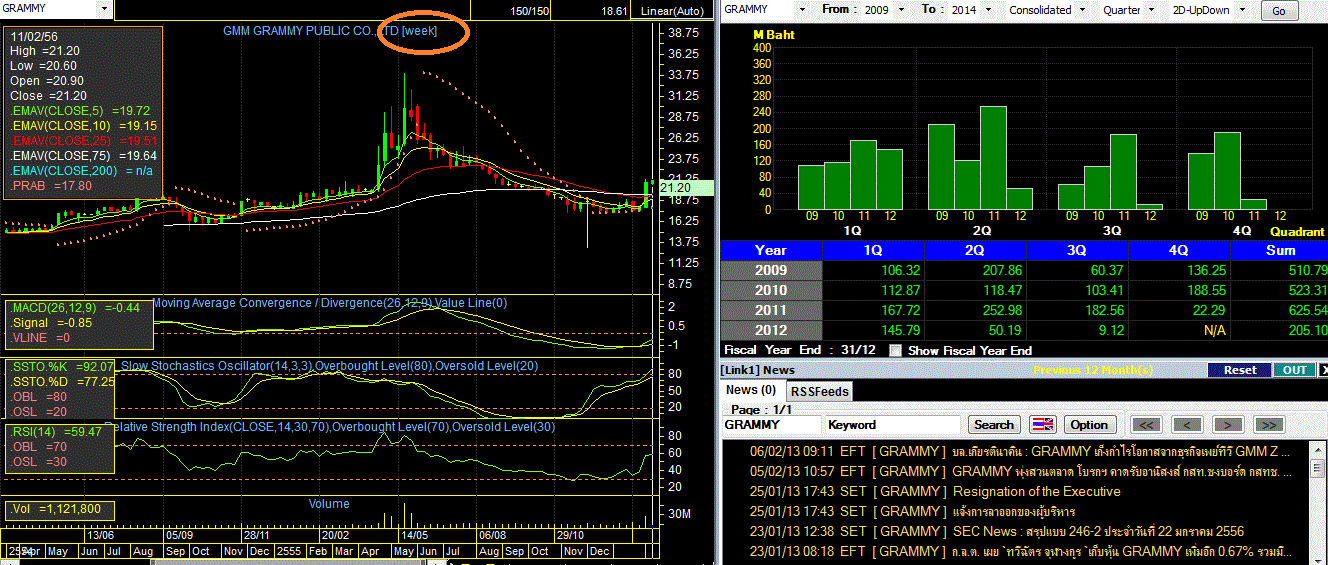The width and height of the screenshot is (1328, 565).
Task: Click the 4Q column header in table
Action: coord(1180,250)
